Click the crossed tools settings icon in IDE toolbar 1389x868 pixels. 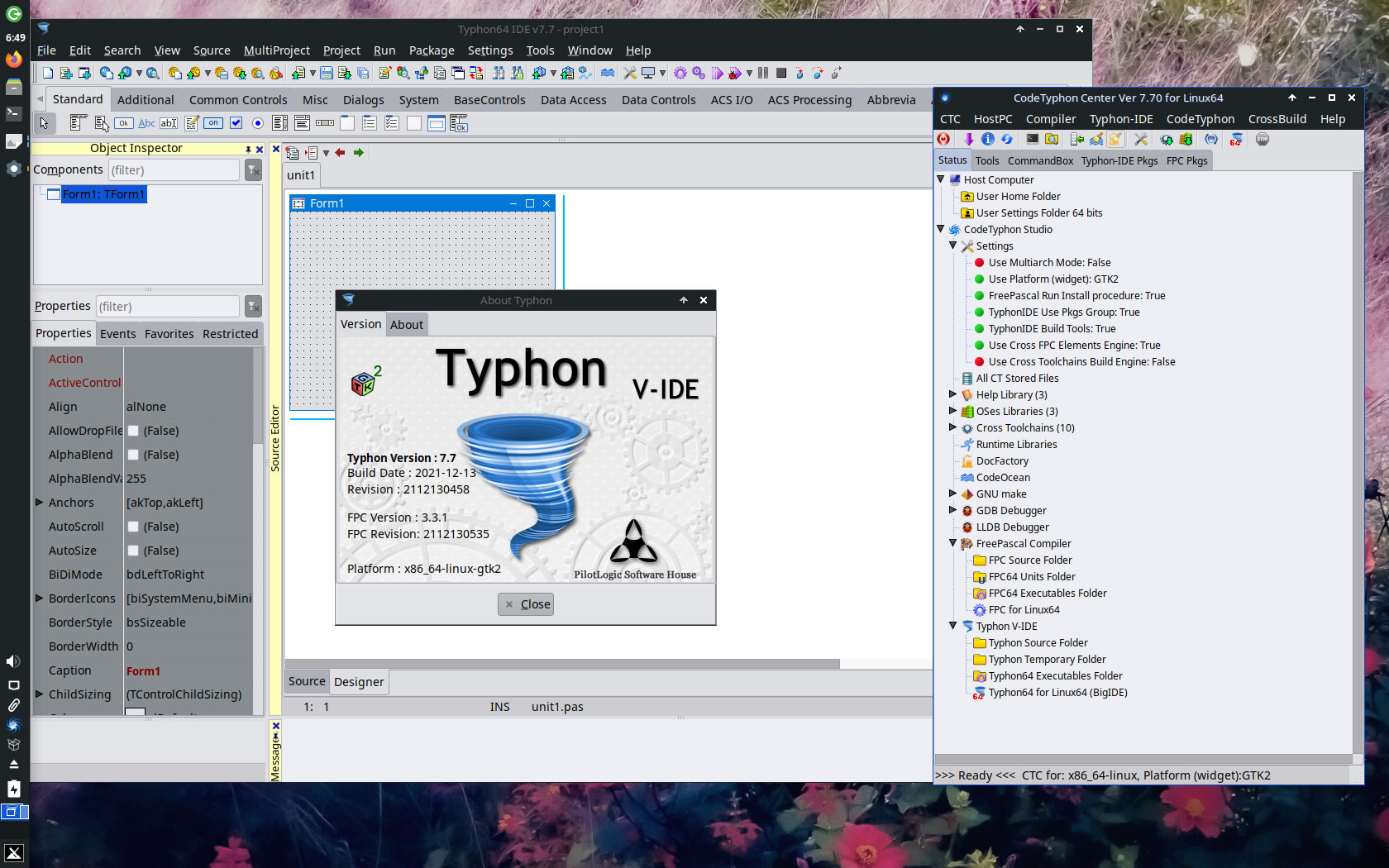click(x=630, y=74)
